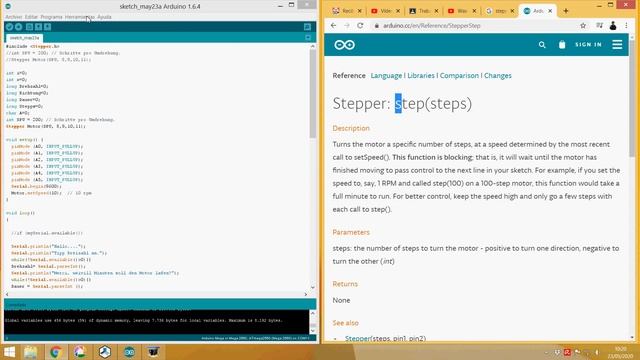
Task: Click the Chrome icon in the taskbar
Action: pyautogui.click(x=56, y=352)
